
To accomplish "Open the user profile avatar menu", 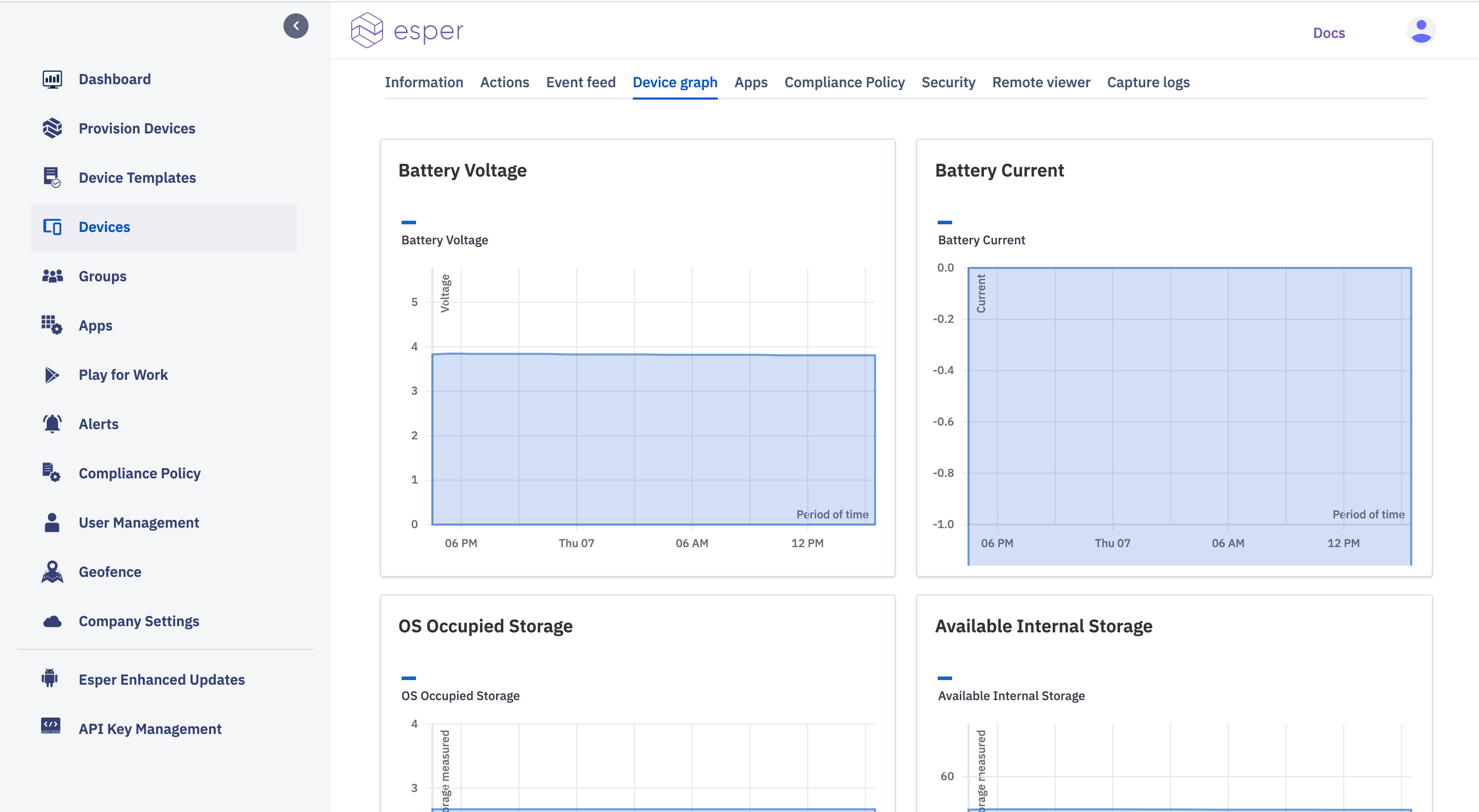I will [1421, 31].
